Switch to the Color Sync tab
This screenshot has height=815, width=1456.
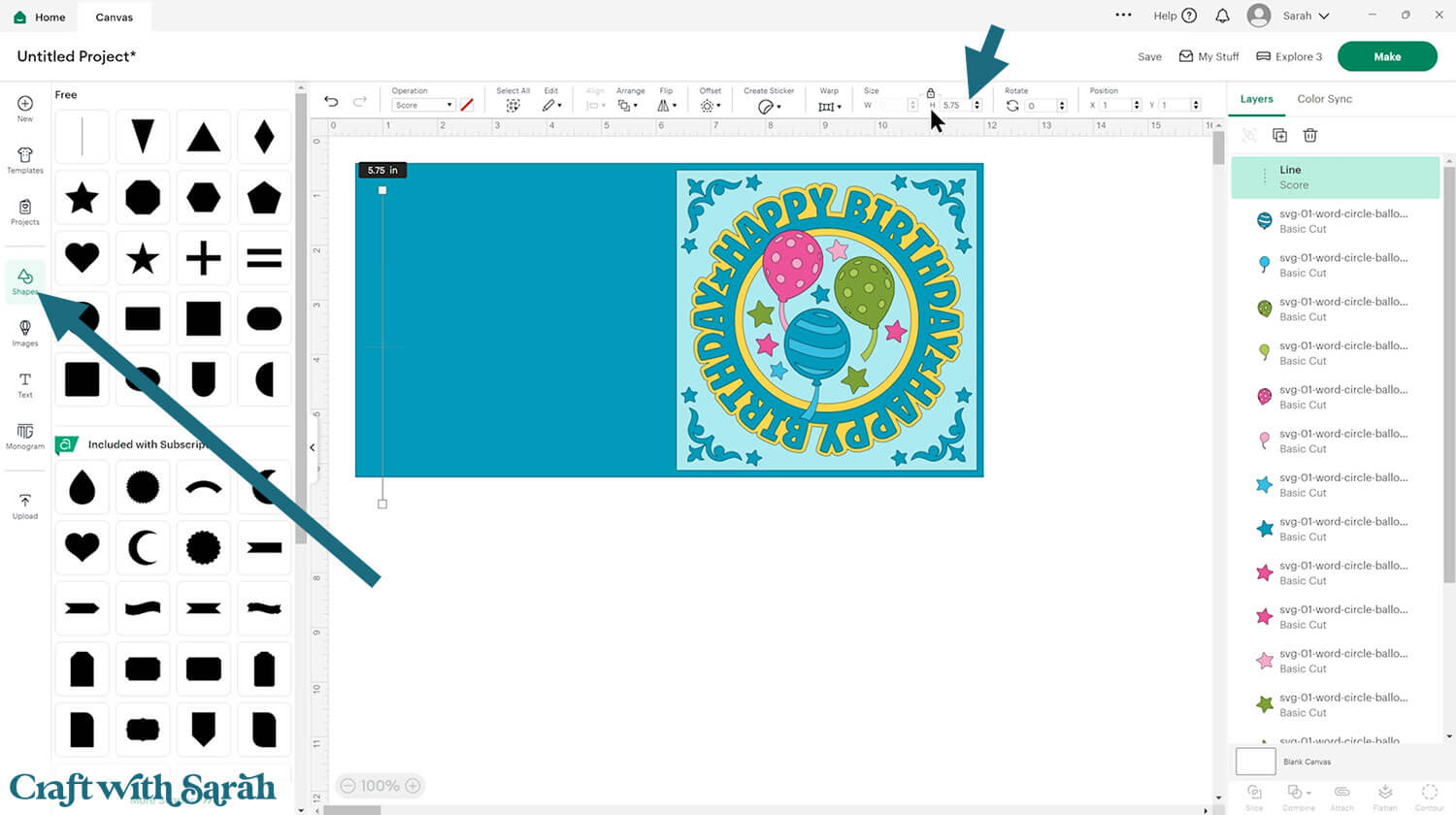[1324, 99]
